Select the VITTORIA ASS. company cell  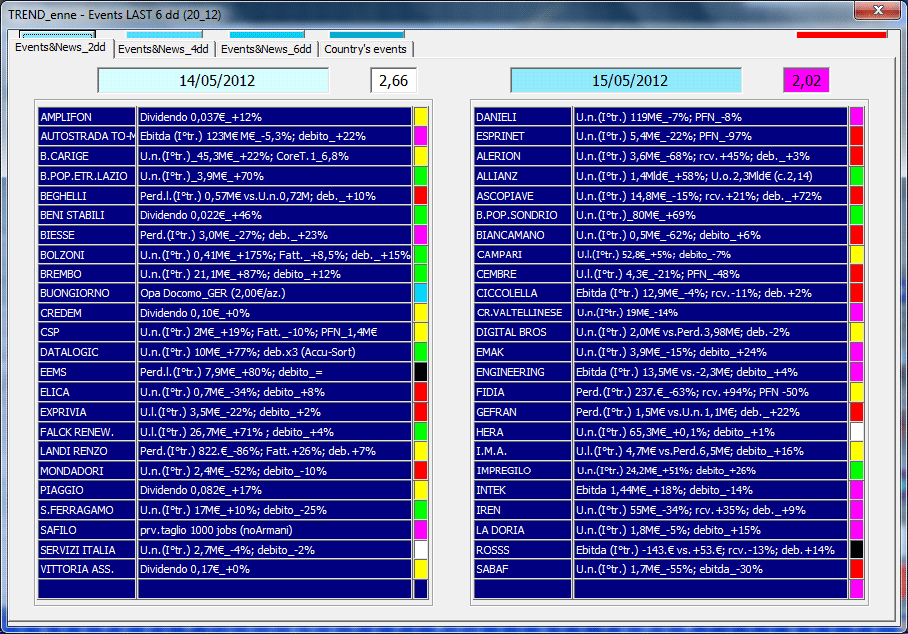pyautogui.click(x=87, y=569)
